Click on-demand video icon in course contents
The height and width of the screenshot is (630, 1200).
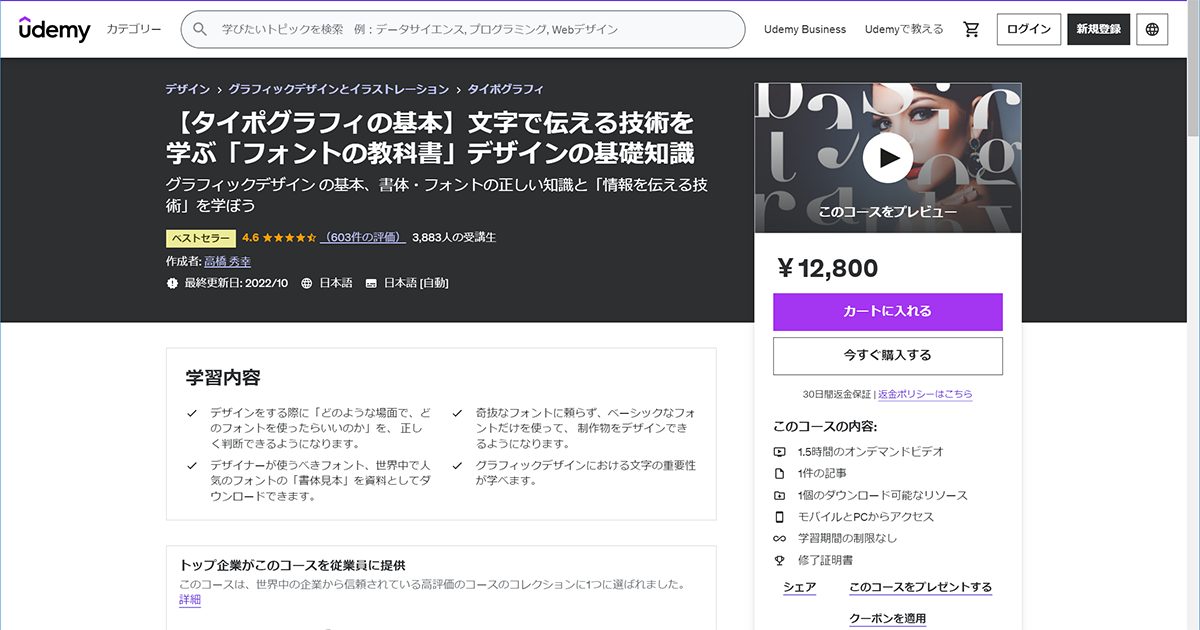pos(780,452)
